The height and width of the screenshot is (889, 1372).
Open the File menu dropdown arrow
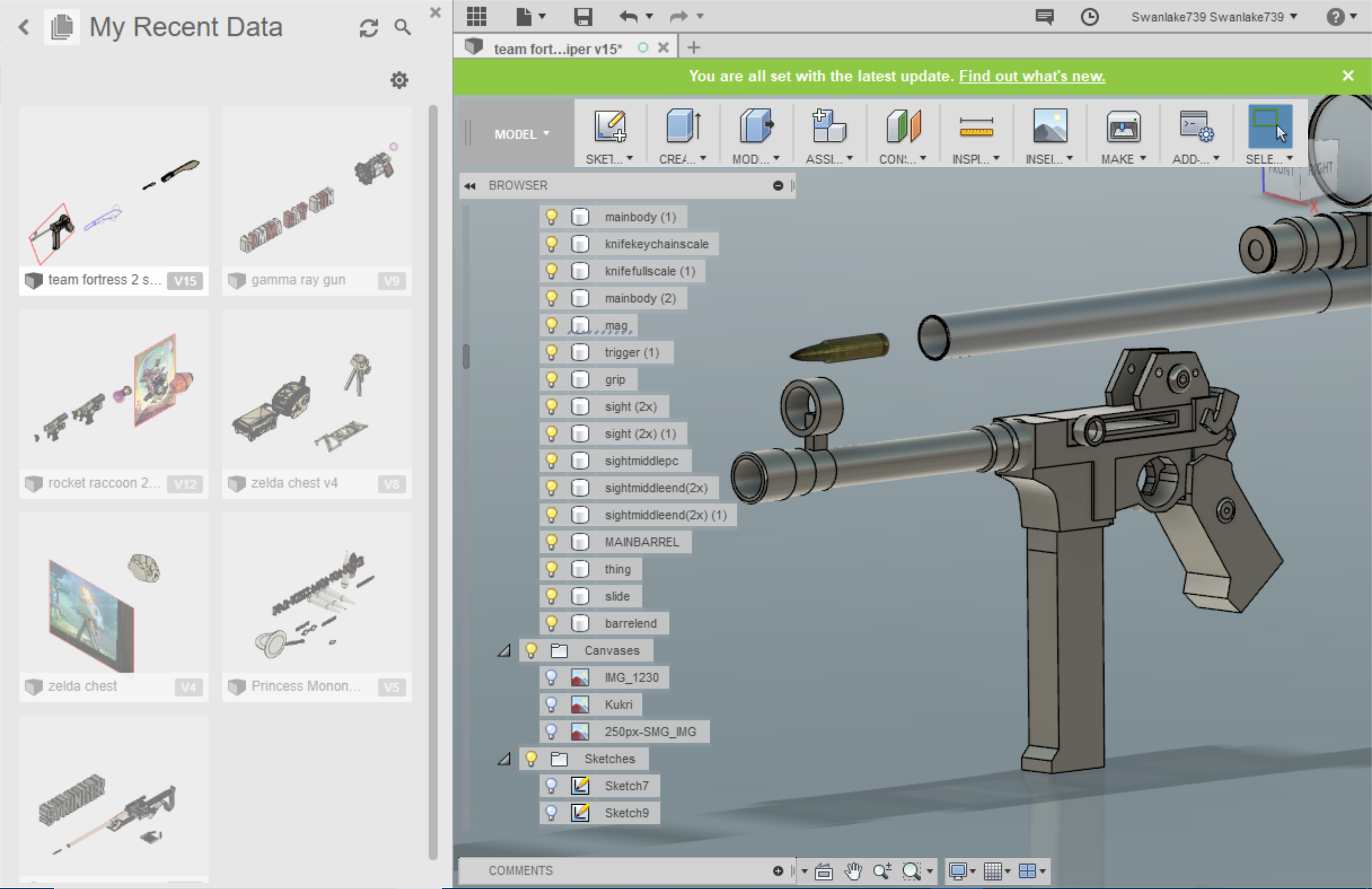542,17
